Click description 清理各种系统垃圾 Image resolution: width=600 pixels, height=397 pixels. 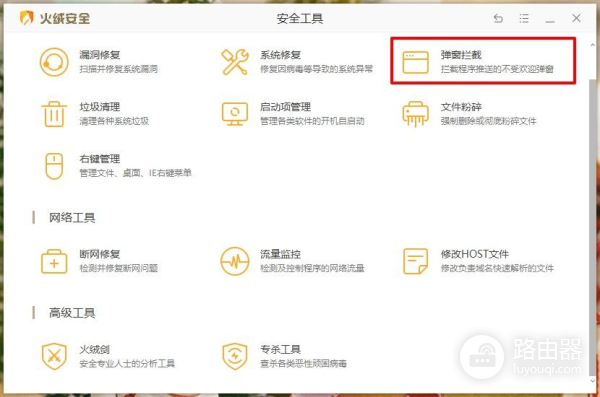pyautogui.click(x=114, y=121)
